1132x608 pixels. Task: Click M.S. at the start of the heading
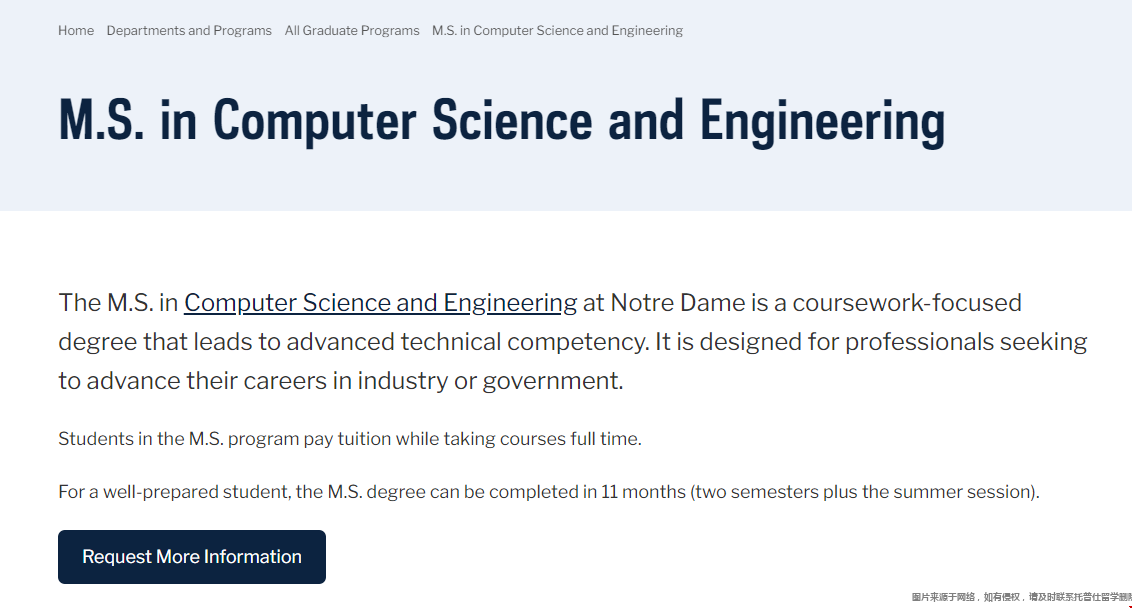coord(102,120)
